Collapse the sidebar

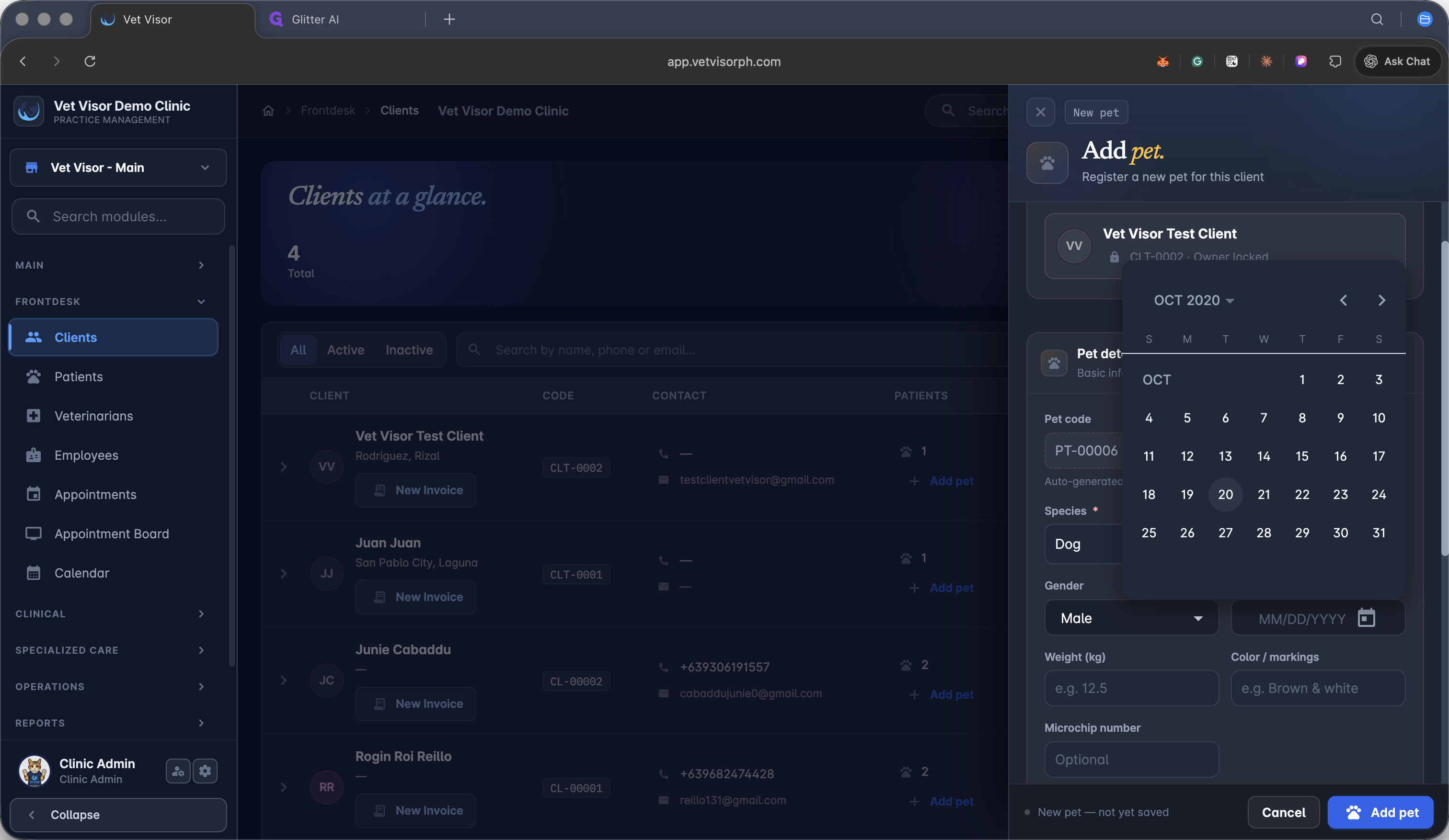(x=118, y=815)
